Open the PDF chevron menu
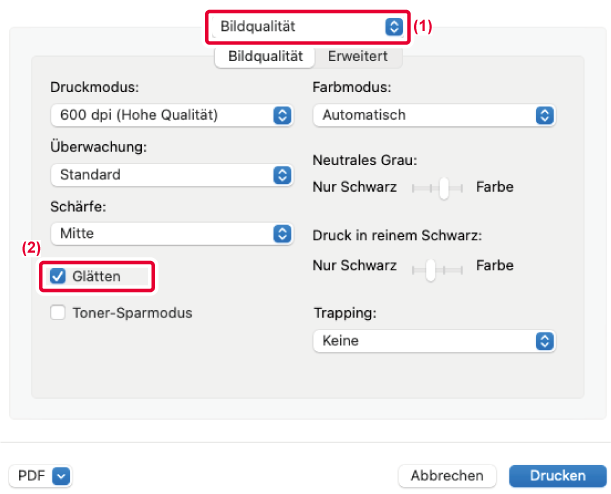 click(x=61, y=476)
